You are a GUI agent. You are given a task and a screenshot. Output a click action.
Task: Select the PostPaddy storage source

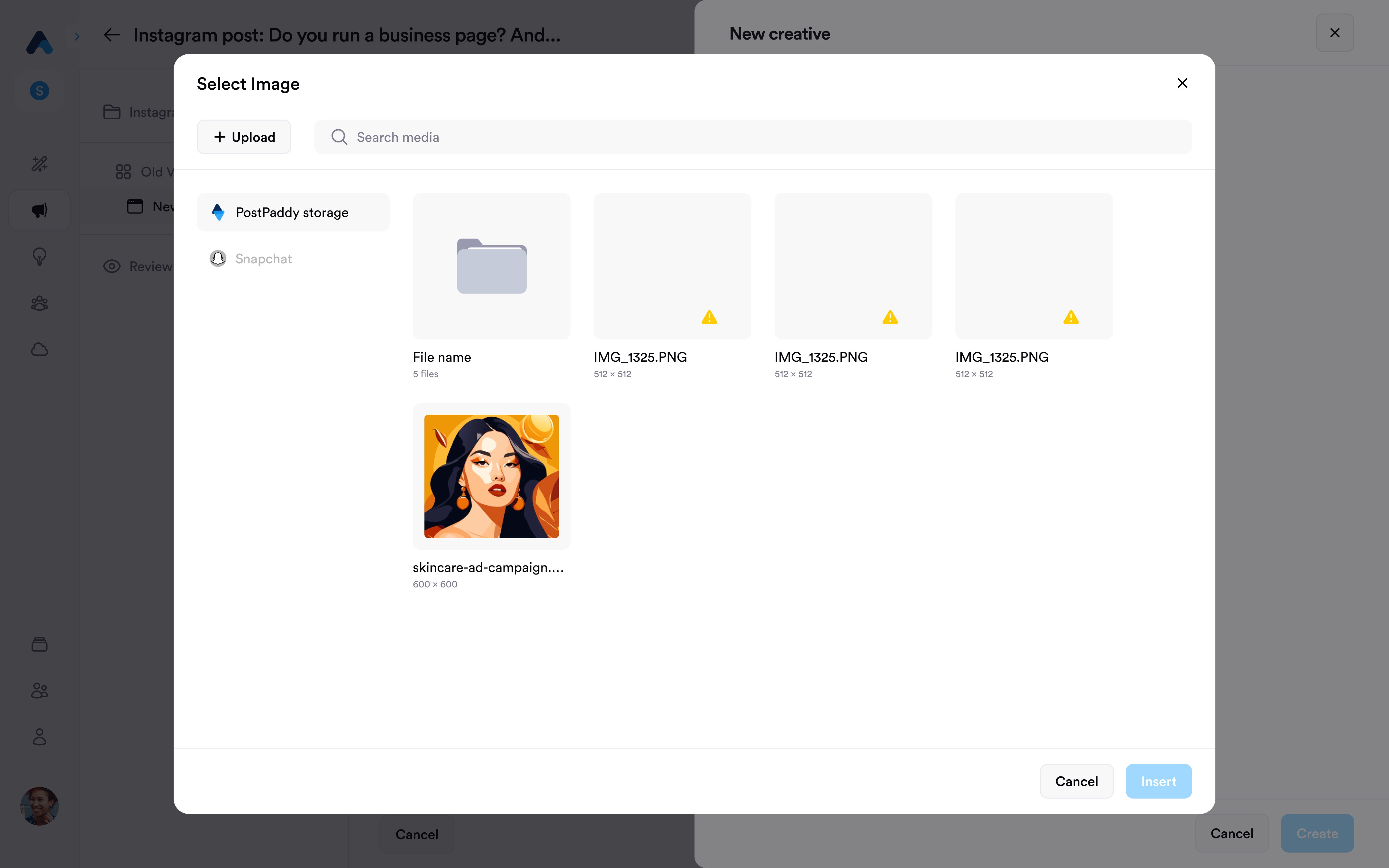tap(293, 212)
